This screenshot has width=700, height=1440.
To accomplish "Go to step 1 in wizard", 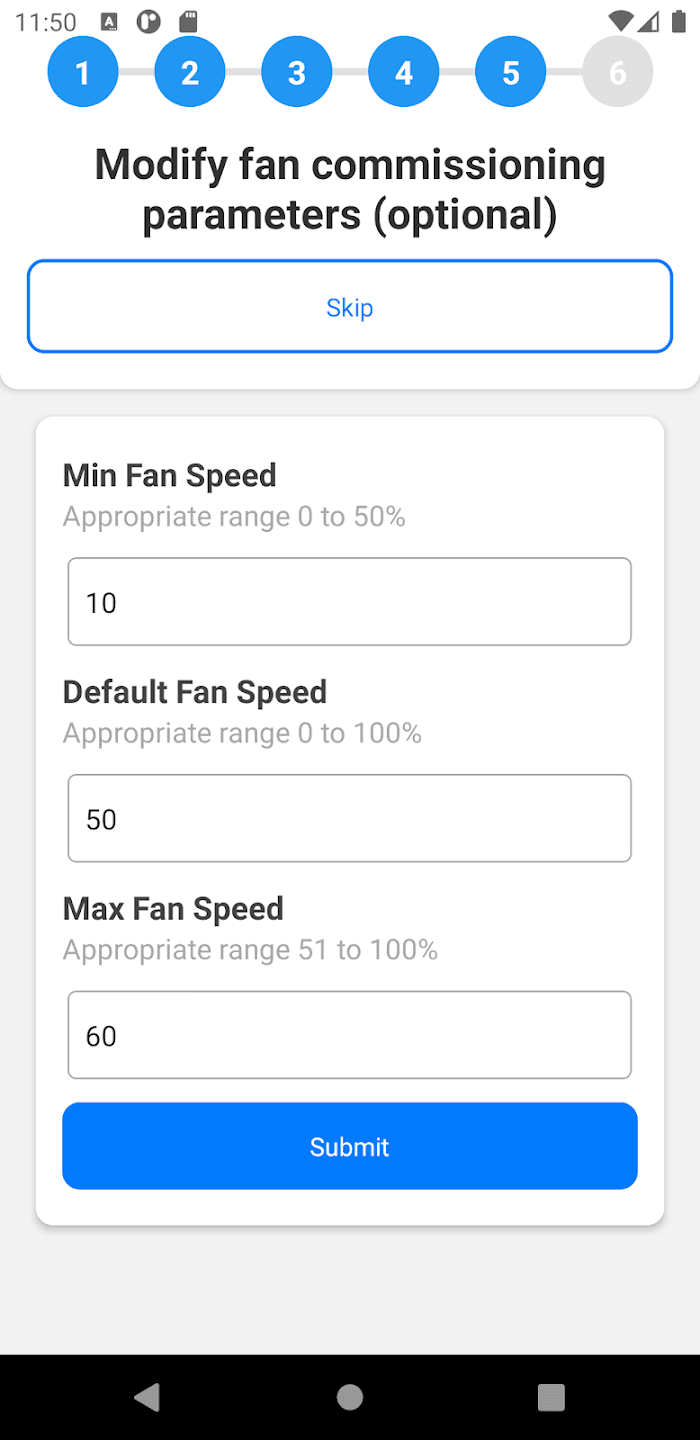I will tap(82, 72).
